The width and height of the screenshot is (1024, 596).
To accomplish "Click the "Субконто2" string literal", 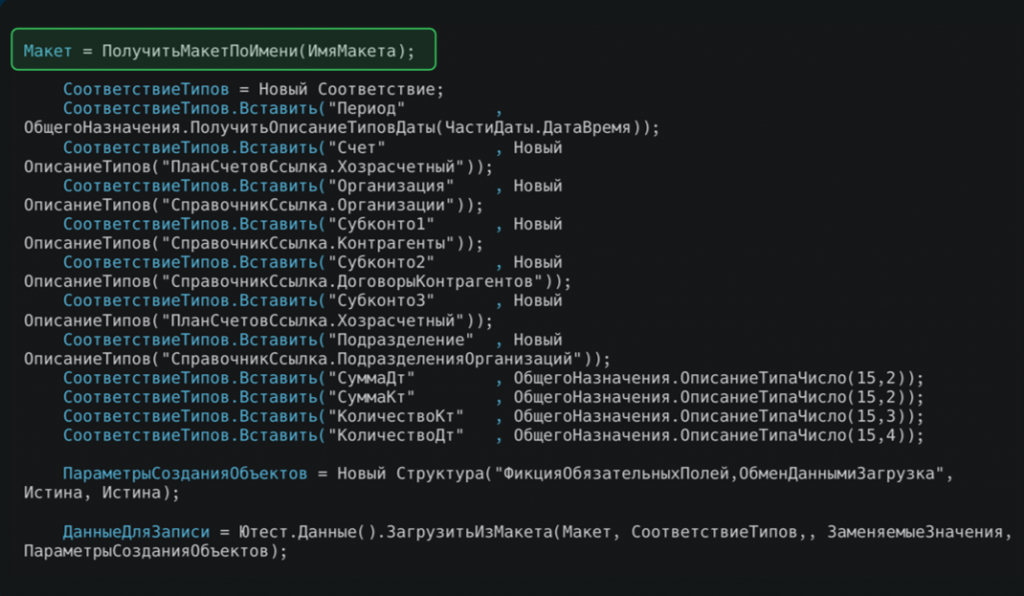I will 381,262.
